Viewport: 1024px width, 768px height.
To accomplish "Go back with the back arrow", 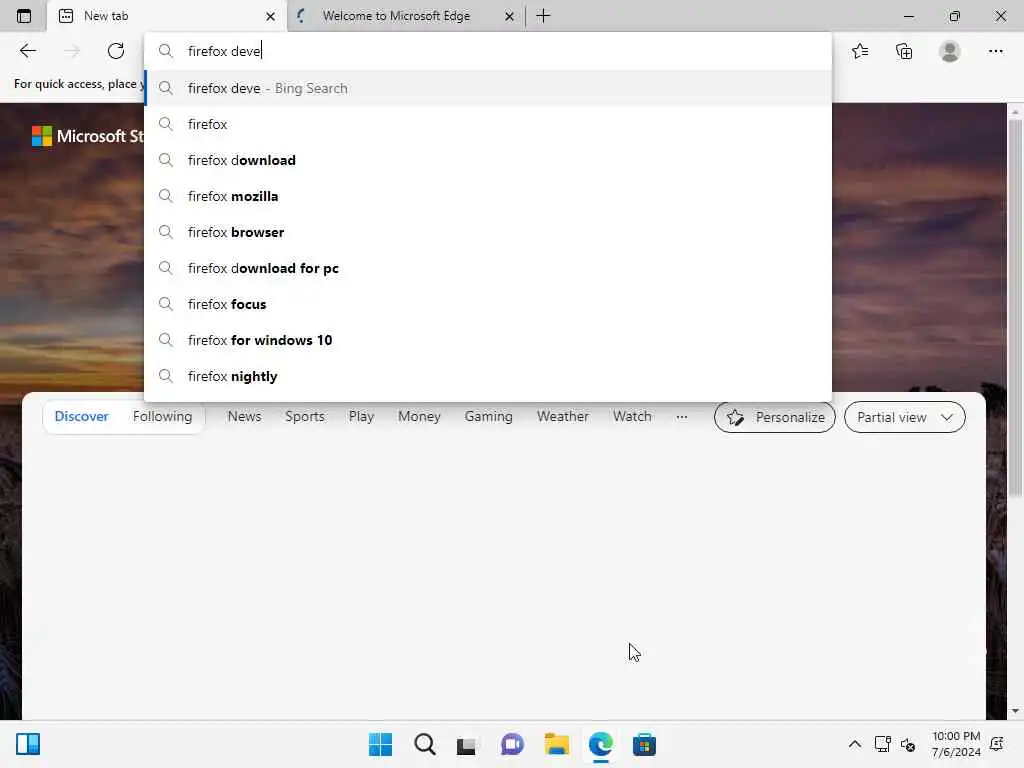I will [x=27, y=51].
